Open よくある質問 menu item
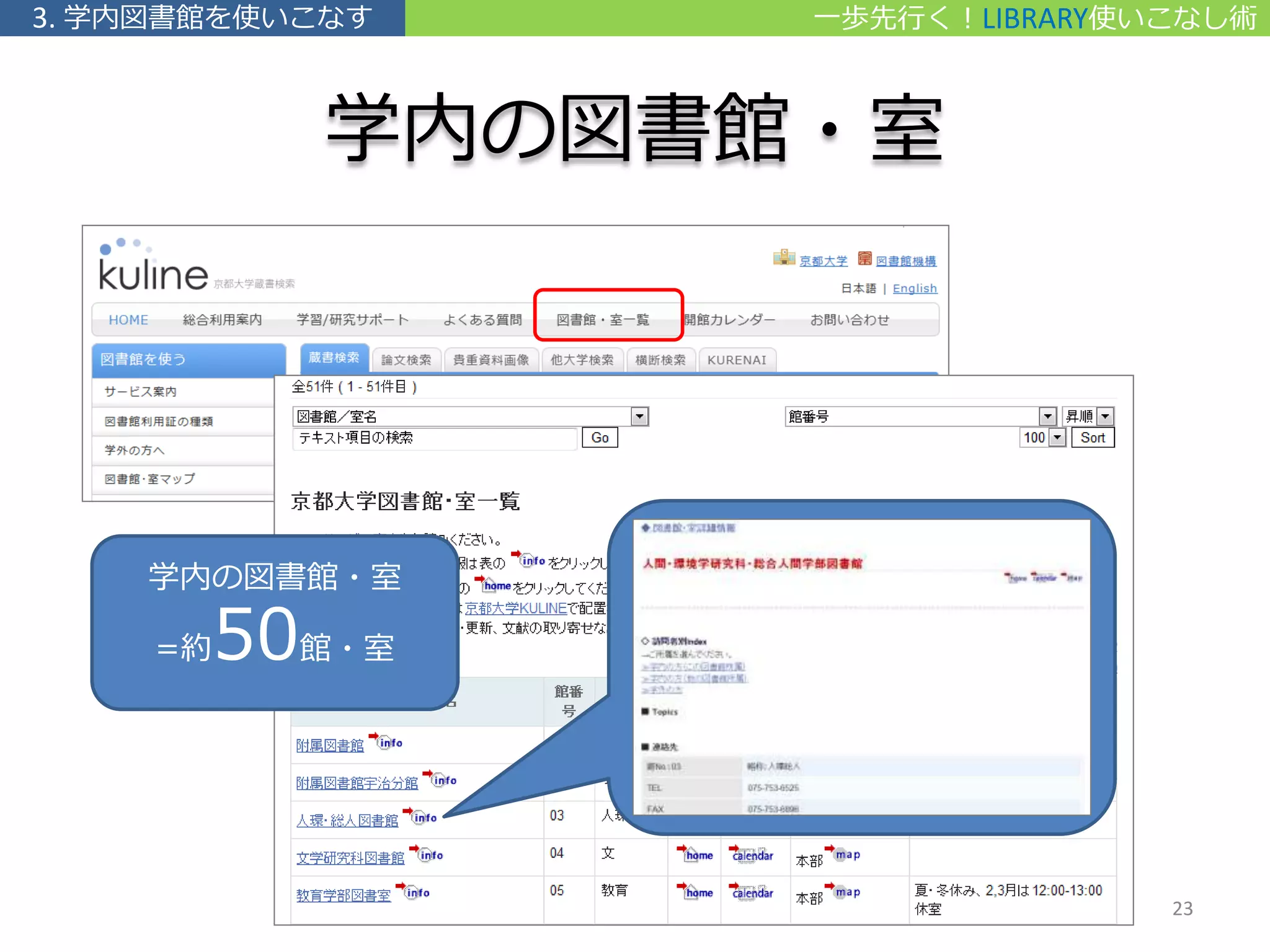The width and height of the screenshot is (1270, 952). point(482,320)
